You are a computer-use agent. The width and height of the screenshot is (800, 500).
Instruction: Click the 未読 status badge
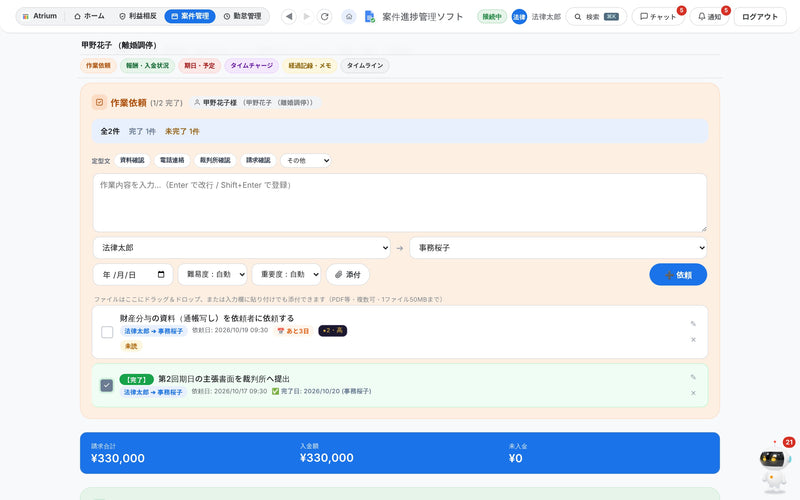click(131, 346)
